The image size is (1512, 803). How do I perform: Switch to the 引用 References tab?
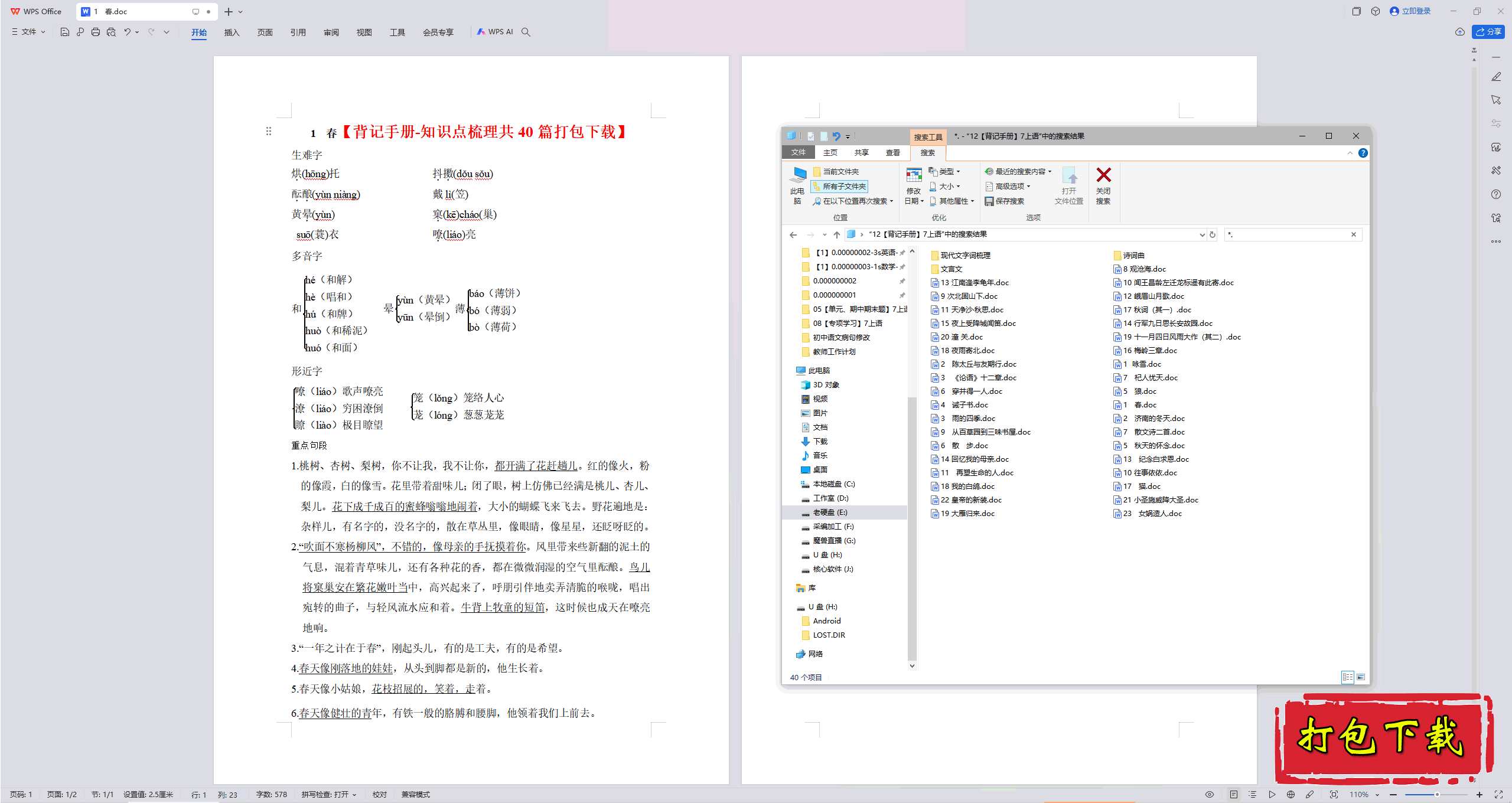pos(298,32)
